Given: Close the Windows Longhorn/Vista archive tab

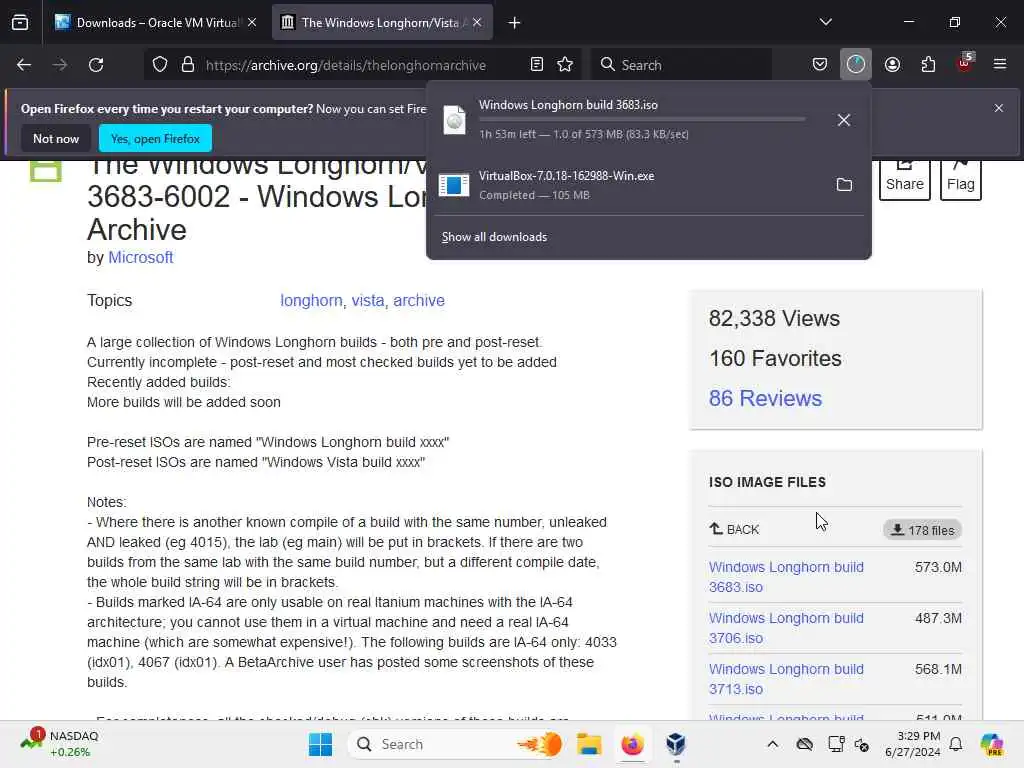Looking at the screenshot, I should tap(477, 23).
